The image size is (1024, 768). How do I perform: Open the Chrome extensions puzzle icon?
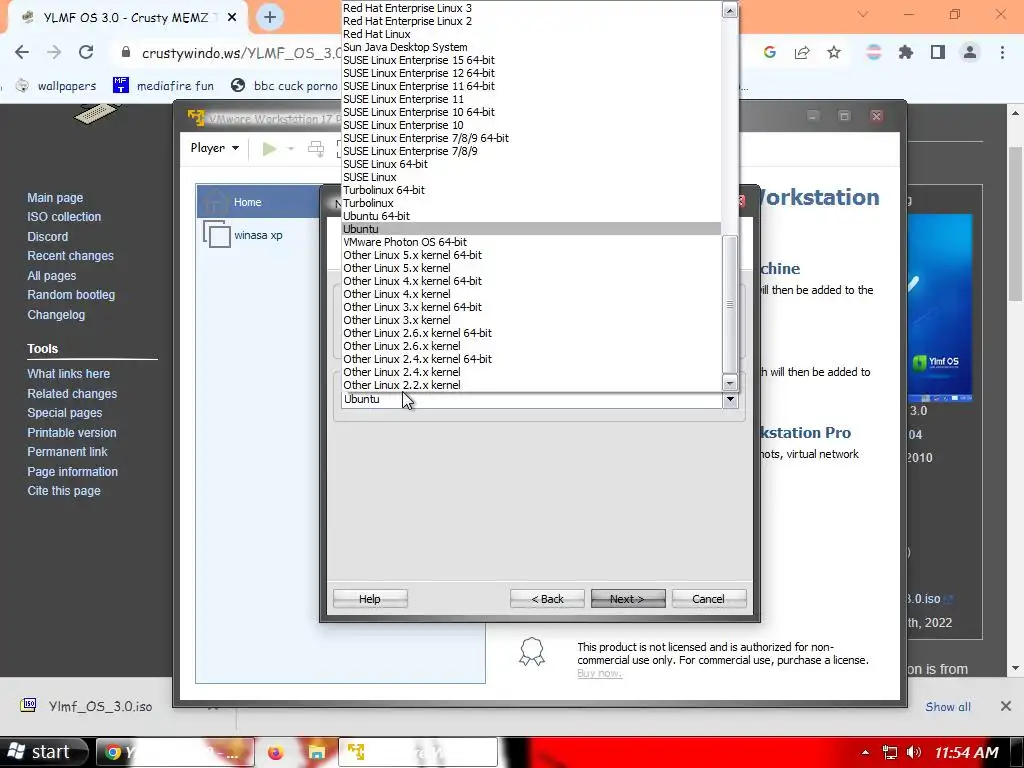point(906,53)
